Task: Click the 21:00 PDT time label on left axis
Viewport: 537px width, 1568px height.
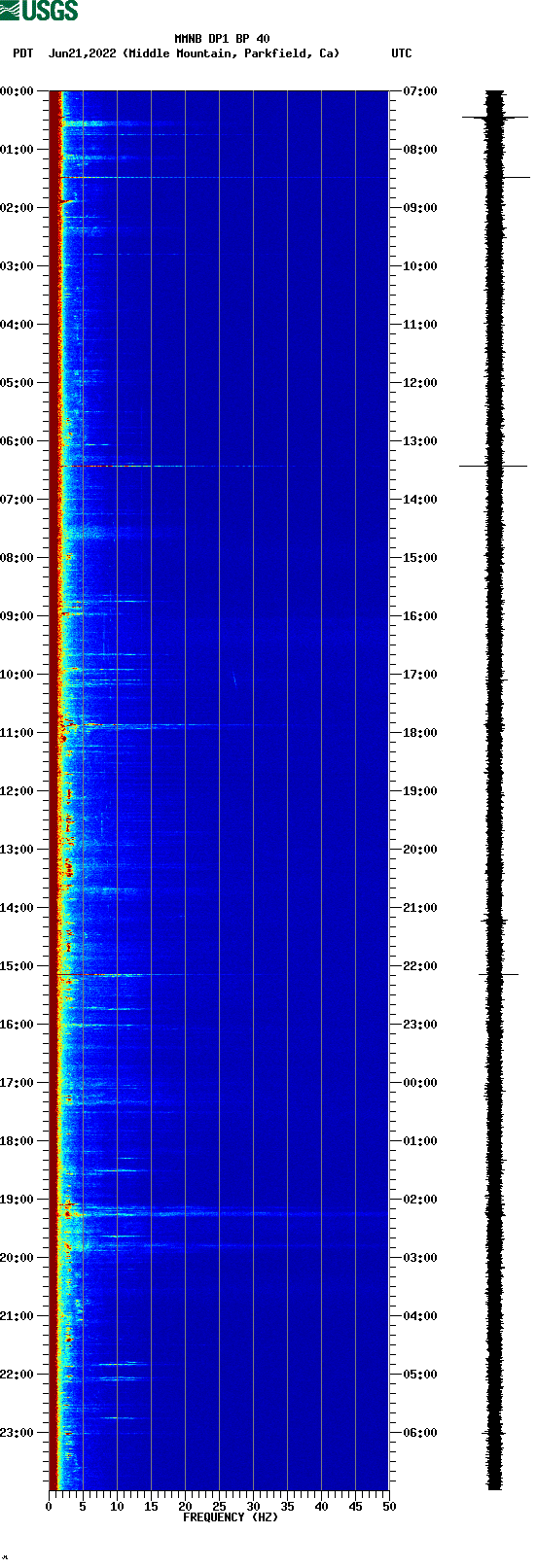Action: tap(18, 1316)
